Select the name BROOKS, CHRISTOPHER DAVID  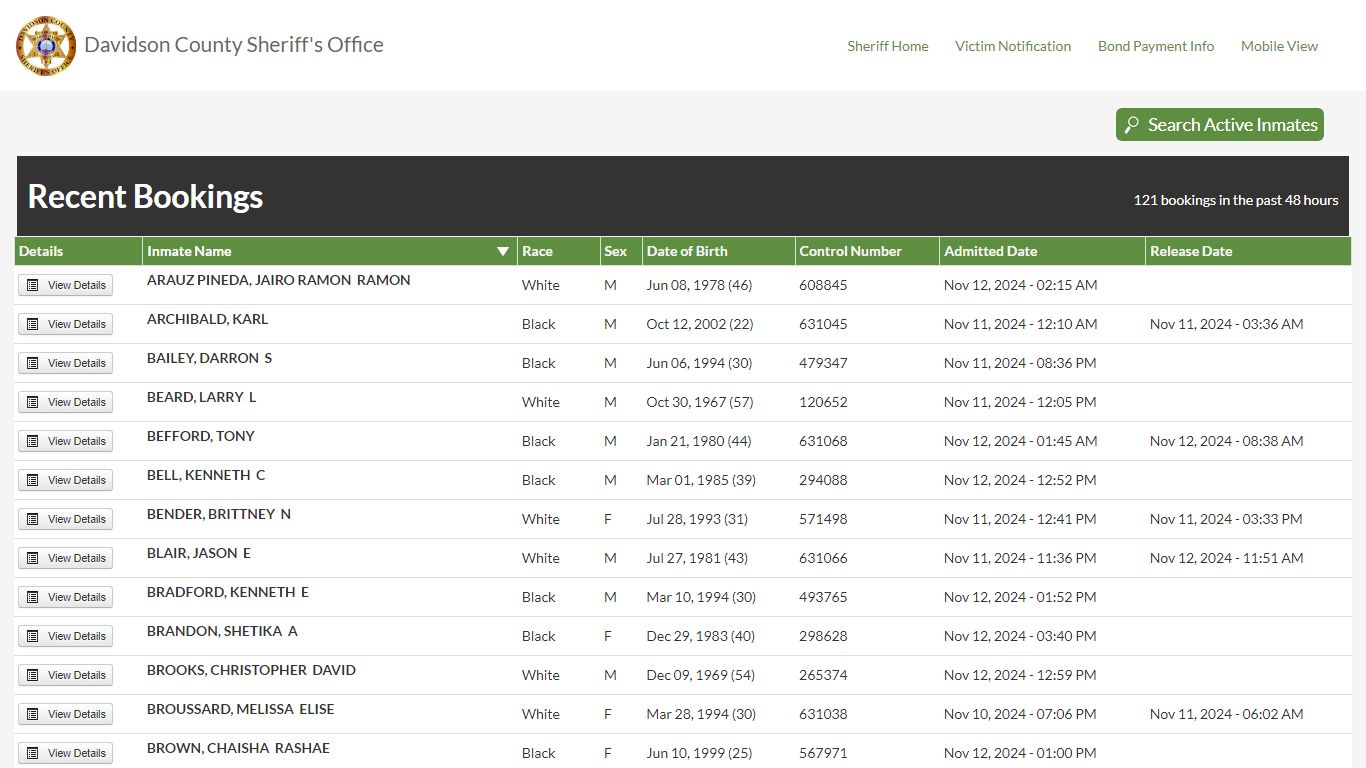pyautogui.click(x=251, y=670)
